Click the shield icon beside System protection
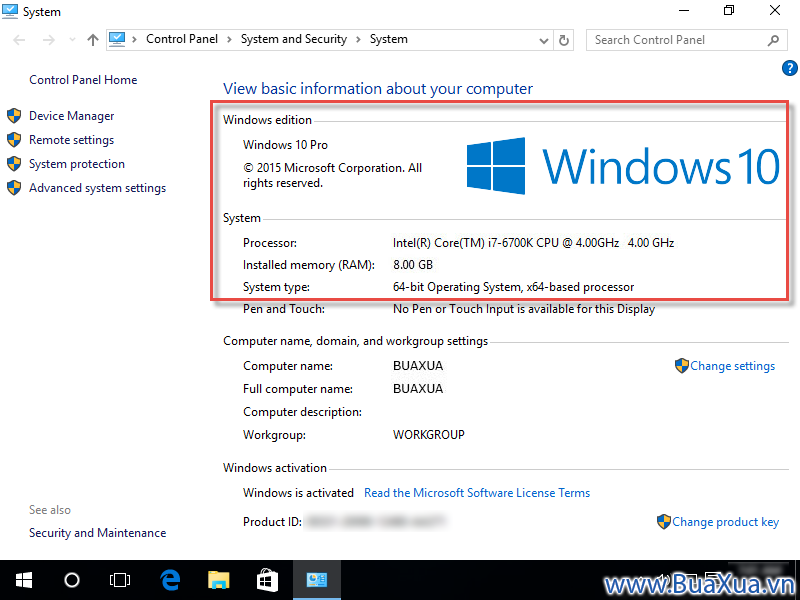The image size is (800, 600). click(x=14, y=164)
